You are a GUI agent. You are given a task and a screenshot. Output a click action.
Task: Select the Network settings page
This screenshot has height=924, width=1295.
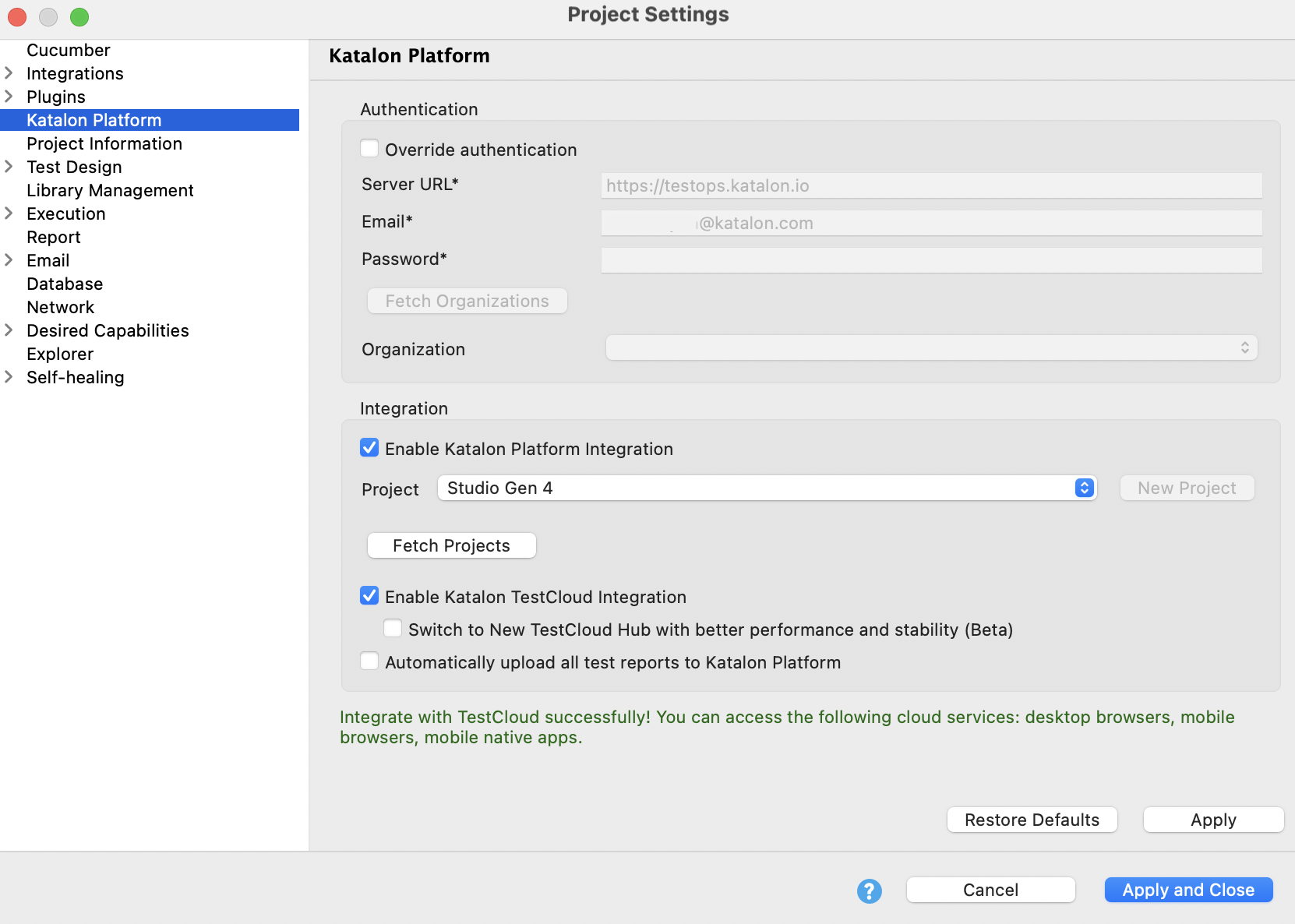pos(60,307)
